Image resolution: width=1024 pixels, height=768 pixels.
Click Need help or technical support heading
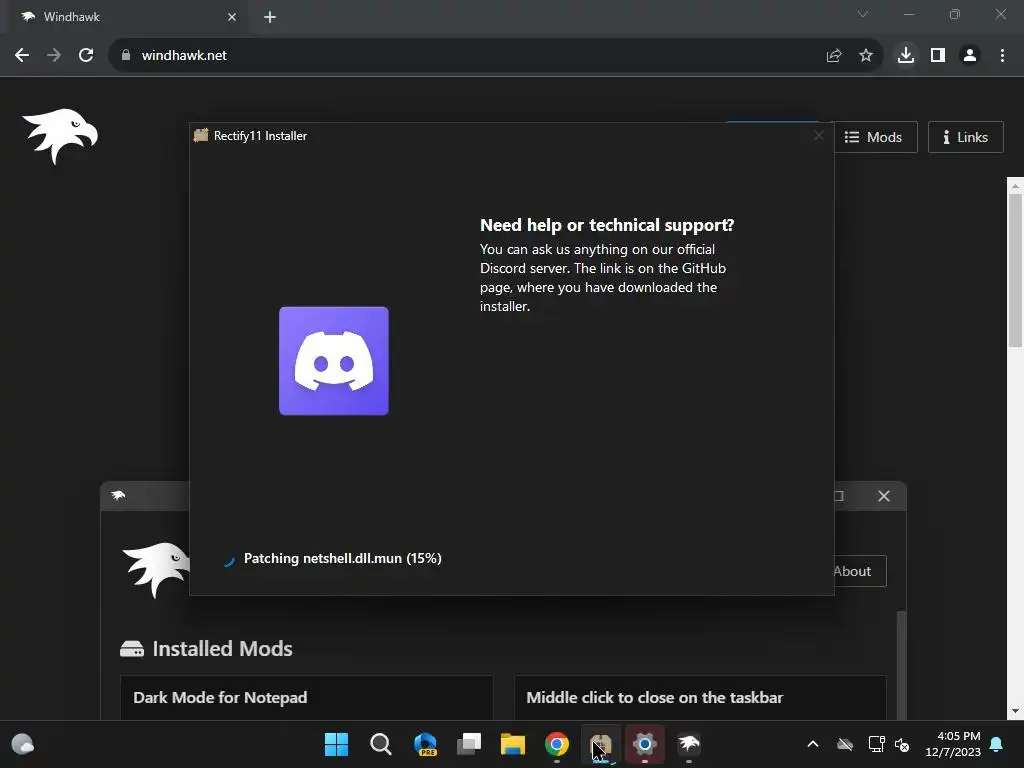click(x=607, y=225)
